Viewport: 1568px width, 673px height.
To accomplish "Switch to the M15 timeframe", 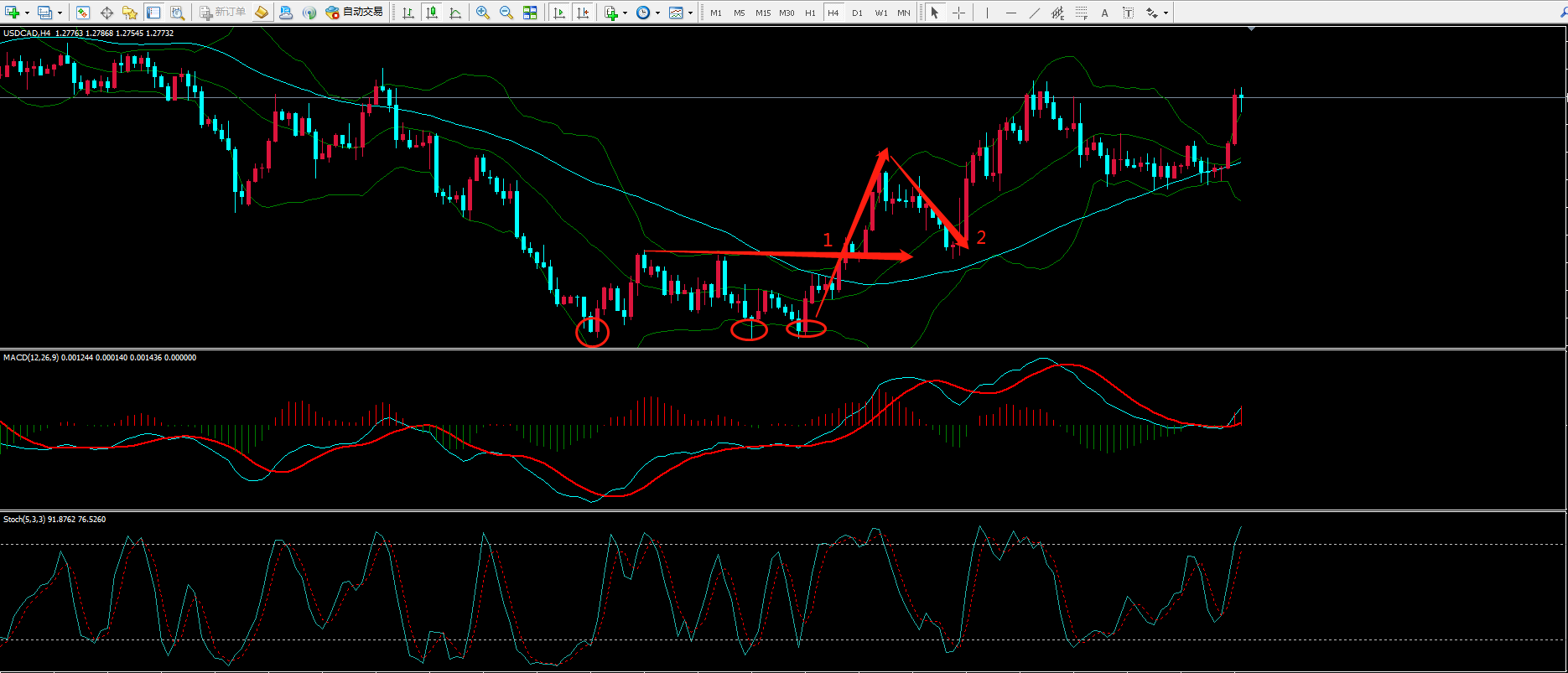I will pyautogui.click(x=763, y=13).
